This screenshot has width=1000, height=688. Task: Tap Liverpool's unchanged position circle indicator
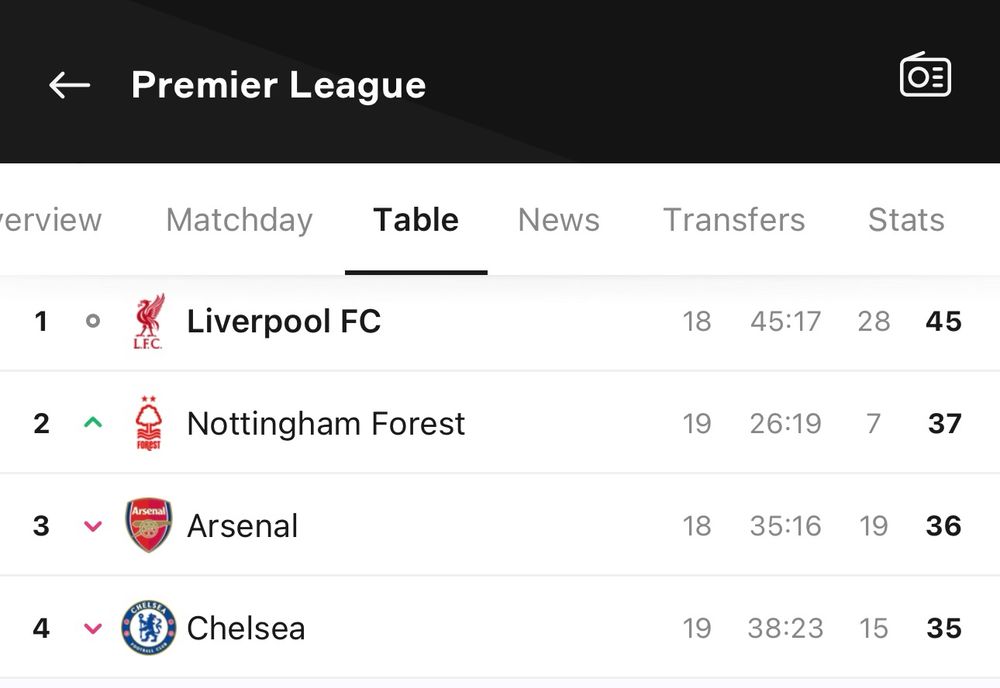click(x=93, y=321)
